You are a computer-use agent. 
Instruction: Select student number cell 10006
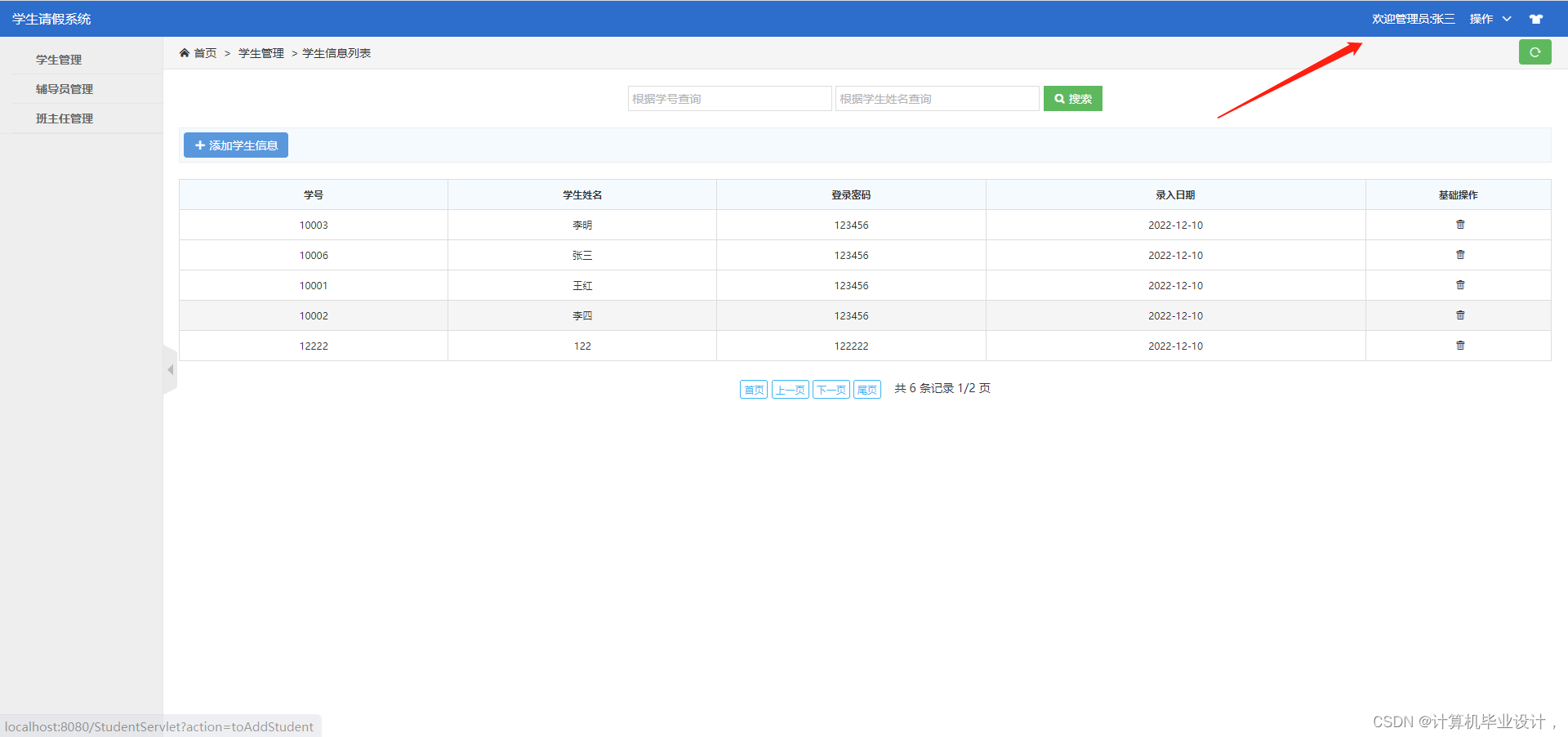tap(314, 256)
